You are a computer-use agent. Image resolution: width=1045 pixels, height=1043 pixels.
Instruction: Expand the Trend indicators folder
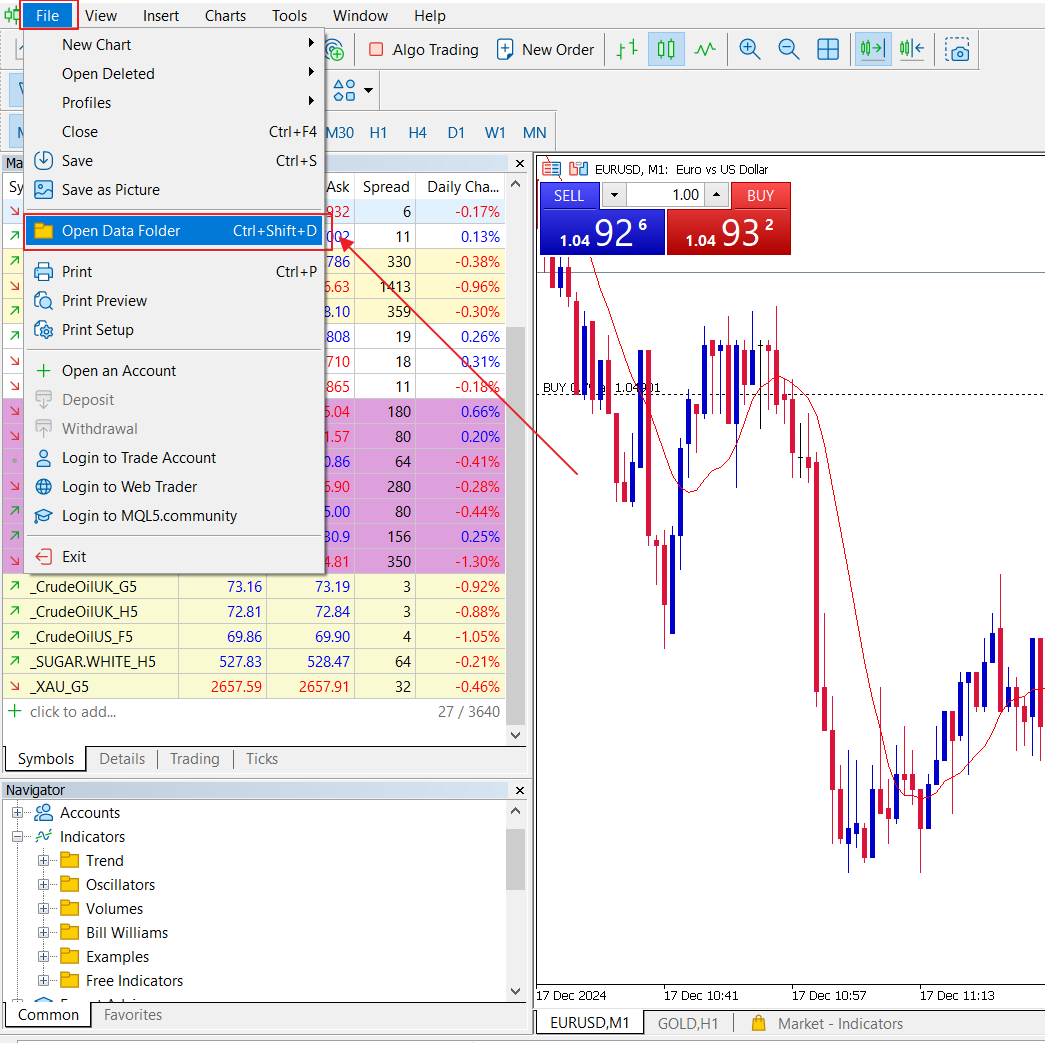[43, 861]
